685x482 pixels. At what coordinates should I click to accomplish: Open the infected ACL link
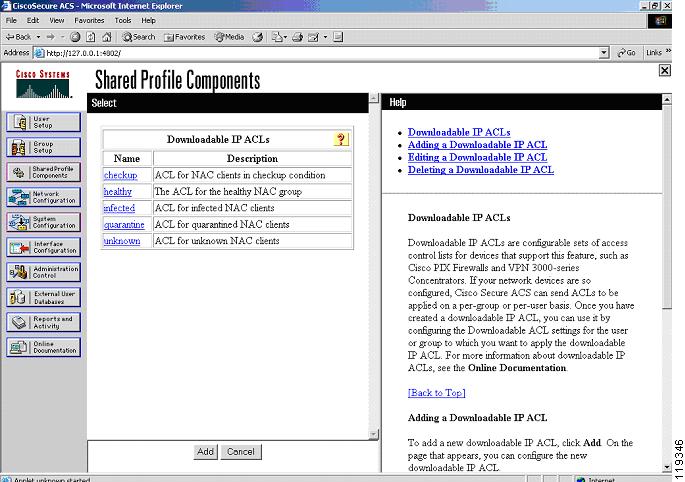point(119,208)
